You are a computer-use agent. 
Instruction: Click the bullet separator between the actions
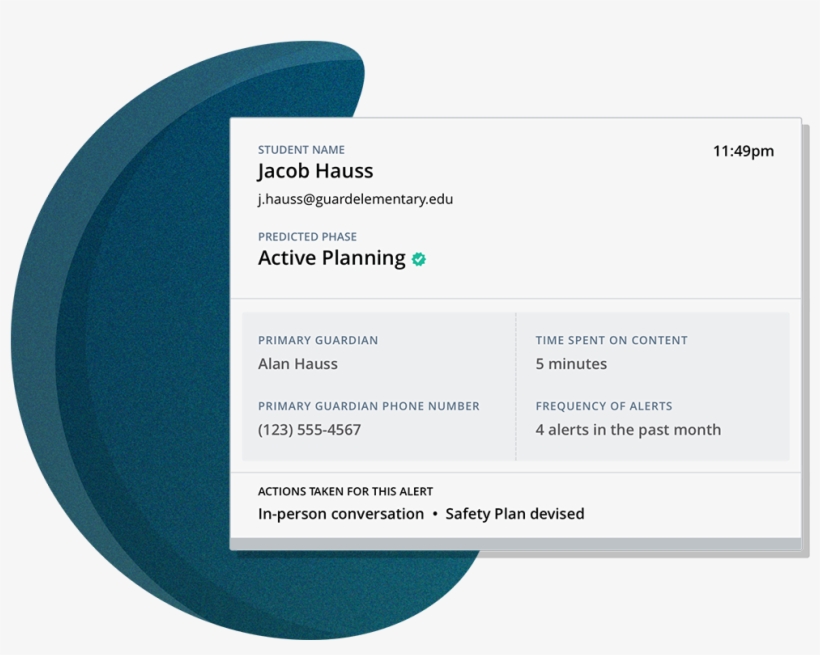pyautogui.click(x=435, y=514)
